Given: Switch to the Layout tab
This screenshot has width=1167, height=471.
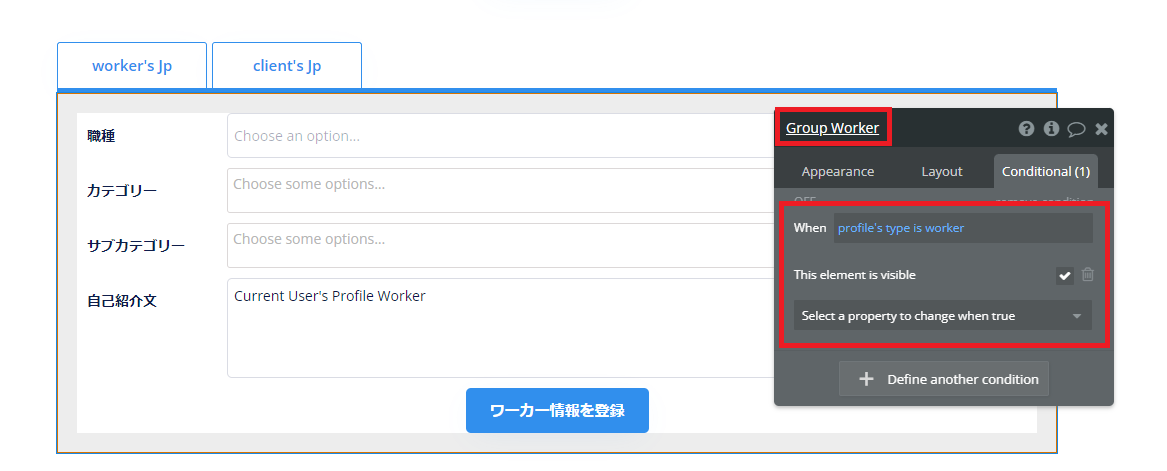Looking at the screenshot, I should (x=941, y=172).
